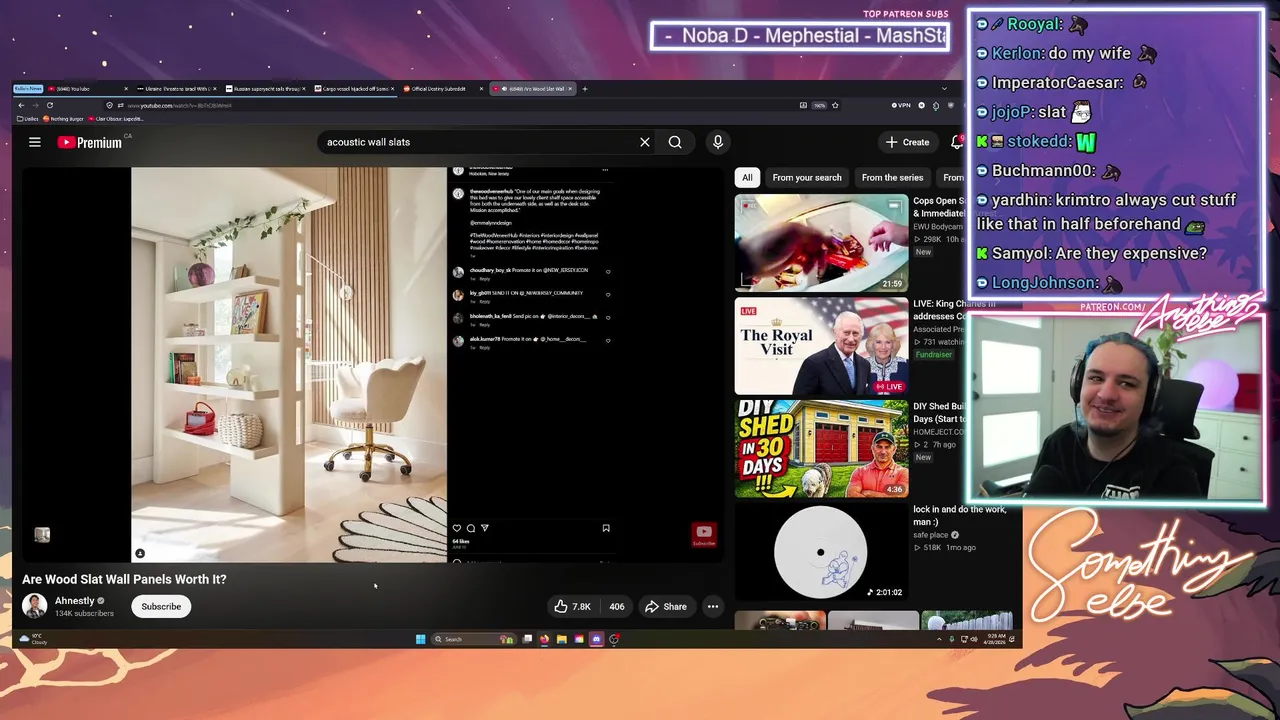Click the taskbar clock showing 9:28 AM
Viewport: 1280px width, 720px height.
click(997, 639)
